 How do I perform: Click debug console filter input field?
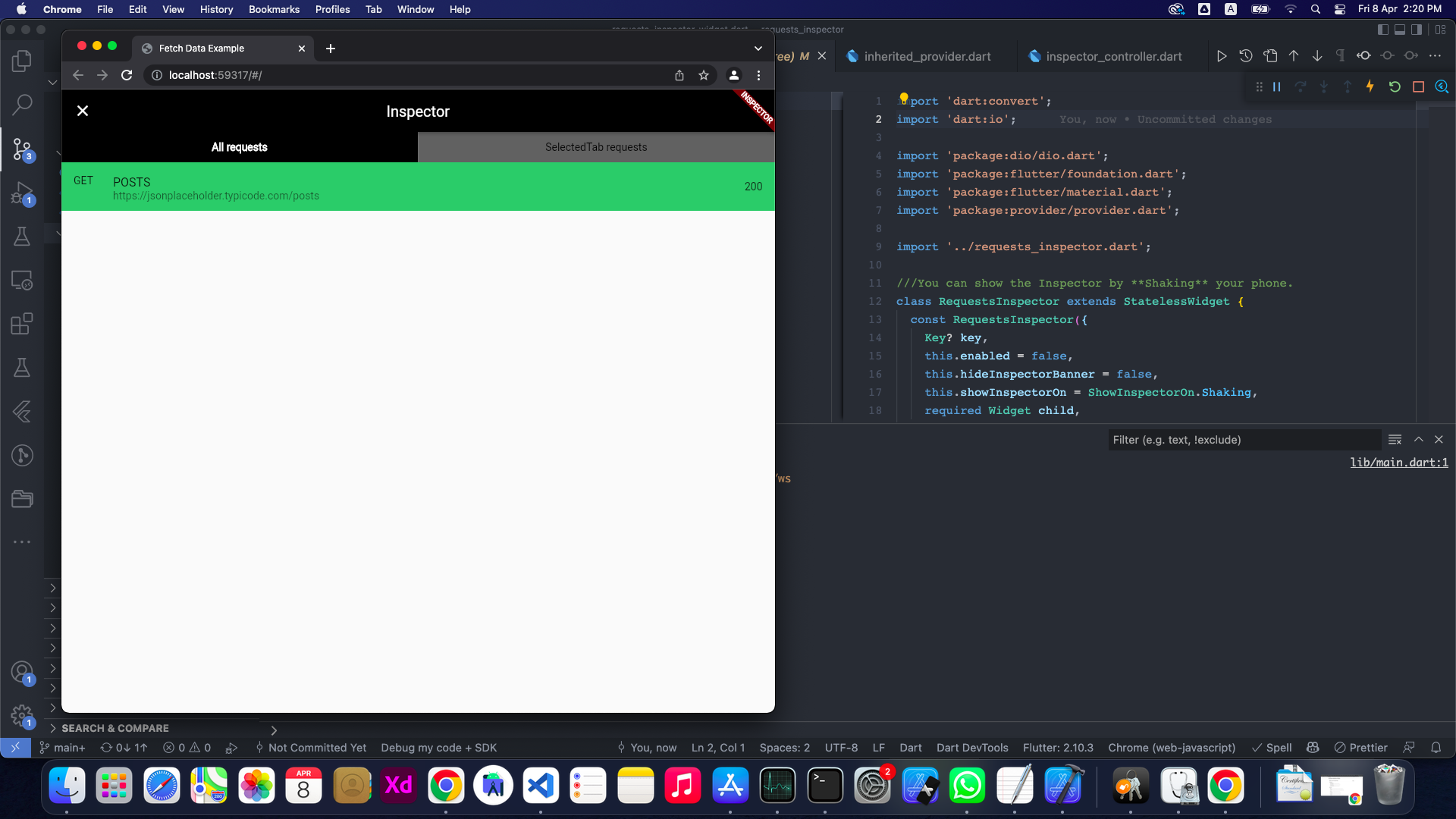pyautogui.click(x=1244, y=440)
